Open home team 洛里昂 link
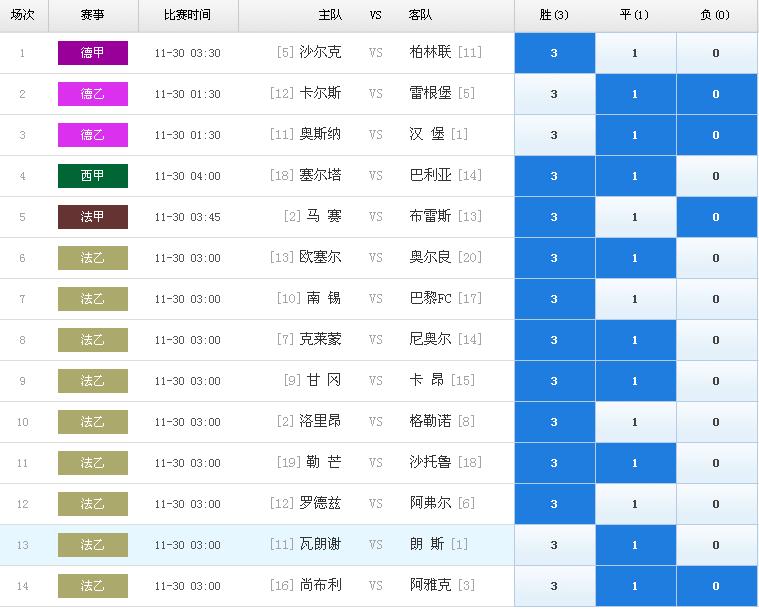759x609 pixels. point(320,421)
